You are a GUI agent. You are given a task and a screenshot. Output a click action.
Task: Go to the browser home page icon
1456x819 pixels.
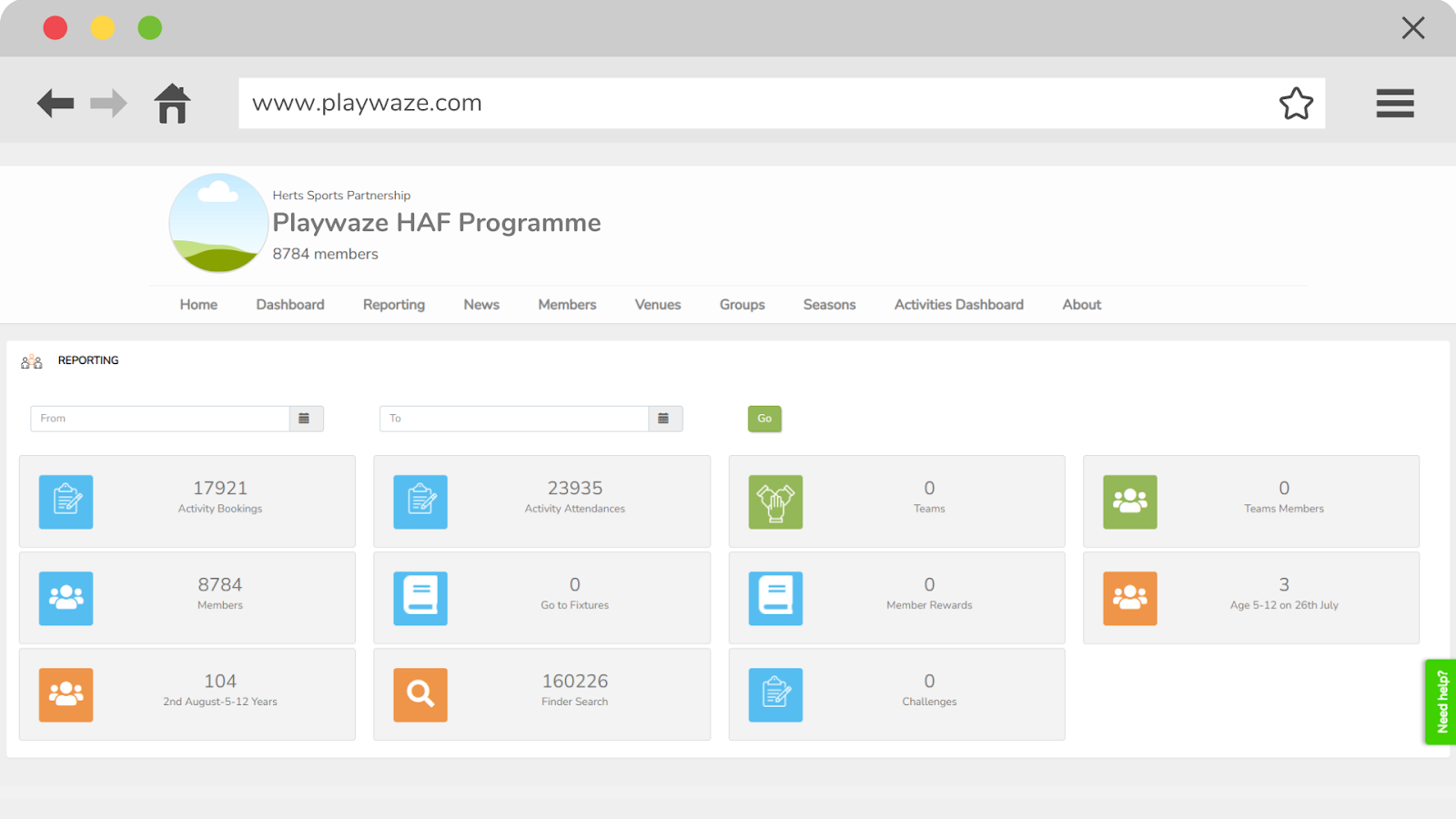(172, 103)
